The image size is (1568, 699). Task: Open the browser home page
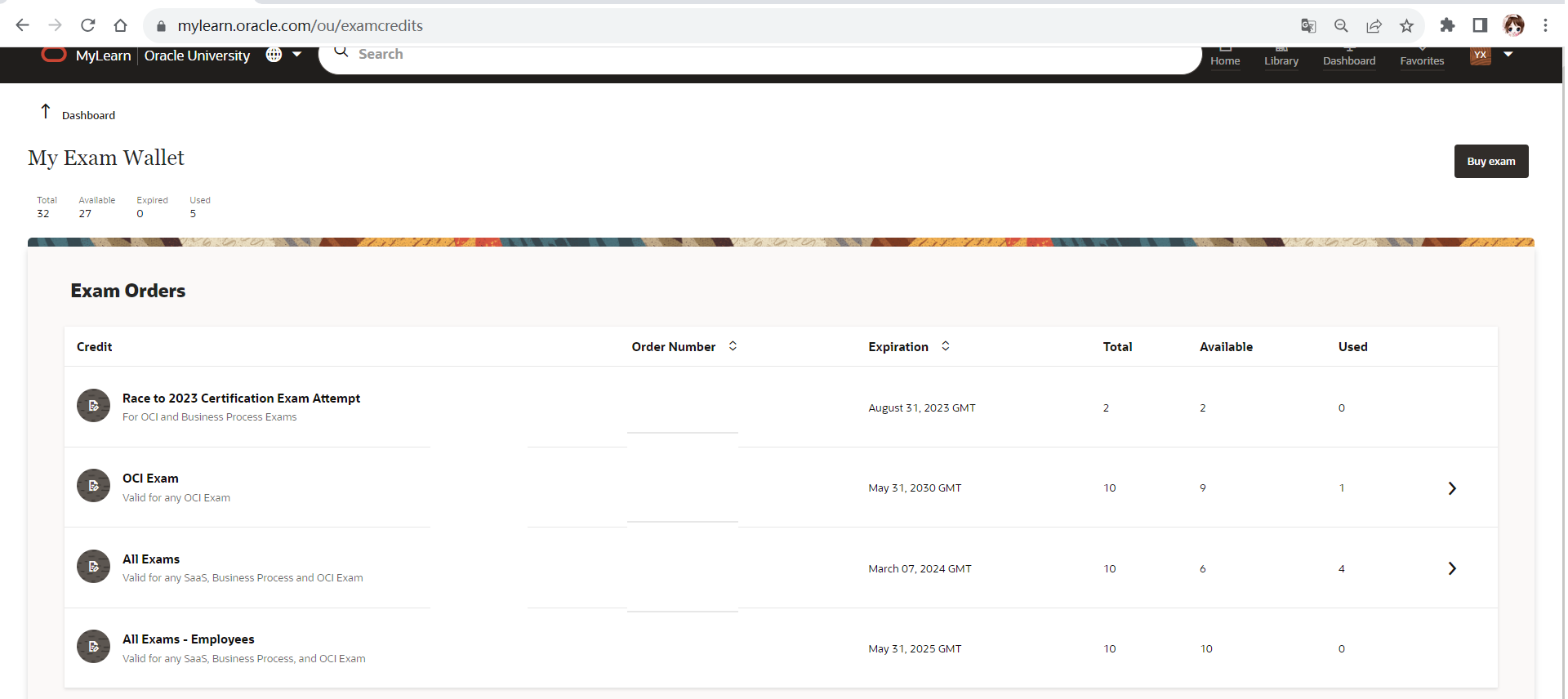coord(121,25)
